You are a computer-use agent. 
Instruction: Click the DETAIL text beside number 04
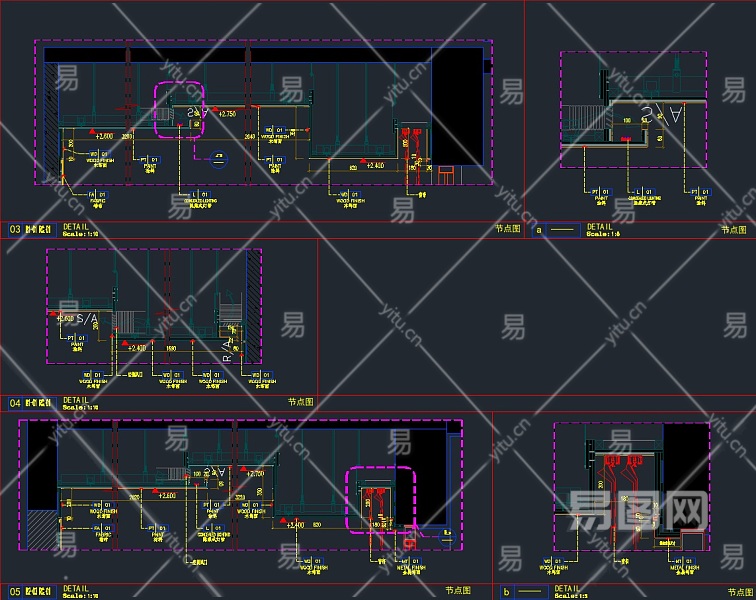[76, 400]
